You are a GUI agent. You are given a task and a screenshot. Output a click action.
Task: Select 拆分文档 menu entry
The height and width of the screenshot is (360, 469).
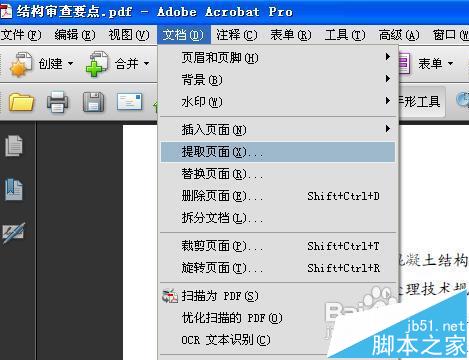click(278, 218)
